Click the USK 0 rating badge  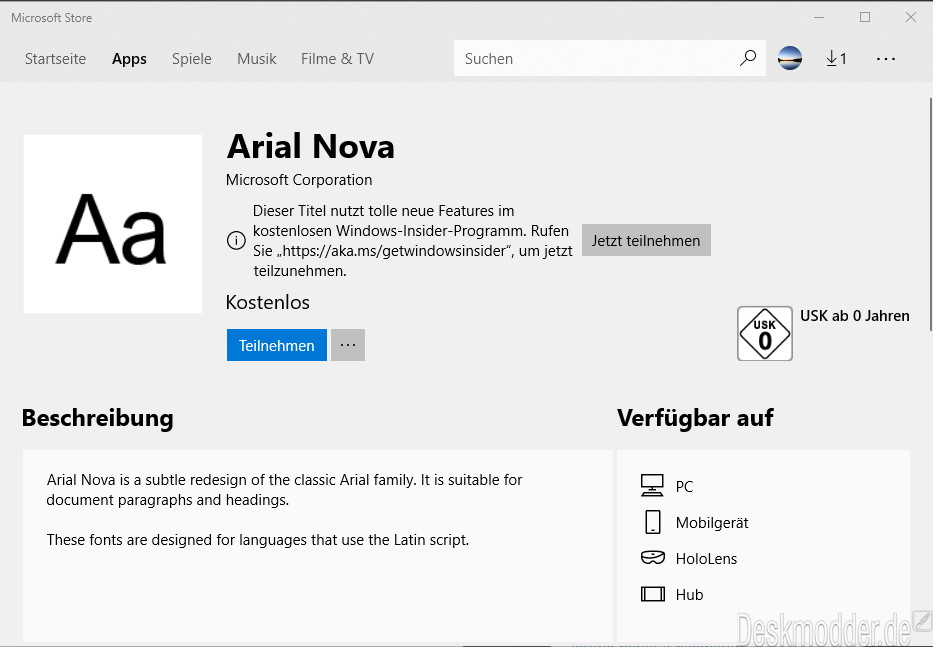click(x=765, y=333)
